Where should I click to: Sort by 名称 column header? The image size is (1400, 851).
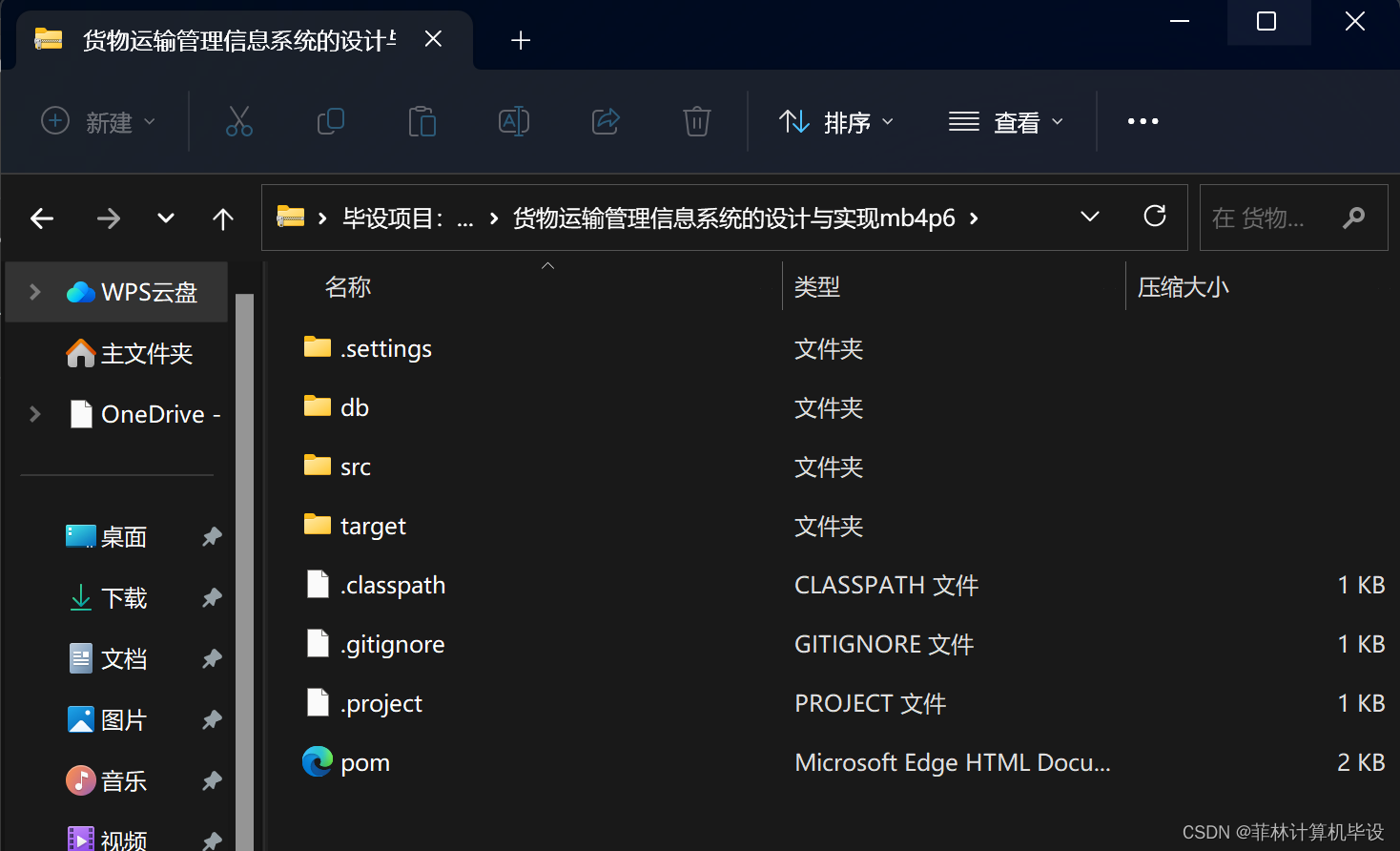[347, 287]
